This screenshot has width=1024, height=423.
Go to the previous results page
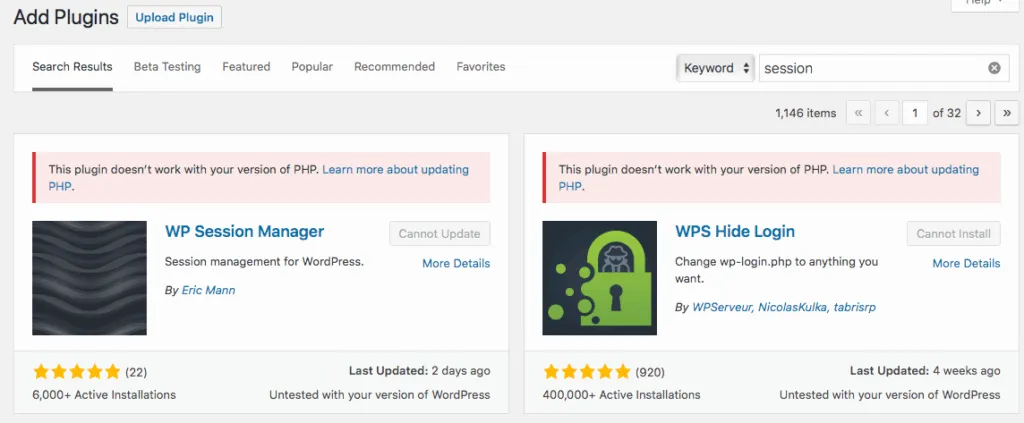click(886, 113)
